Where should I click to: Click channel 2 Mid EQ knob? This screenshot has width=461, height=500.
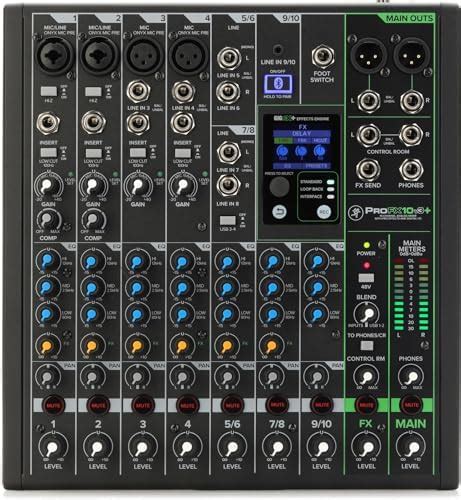click(92, 288)
